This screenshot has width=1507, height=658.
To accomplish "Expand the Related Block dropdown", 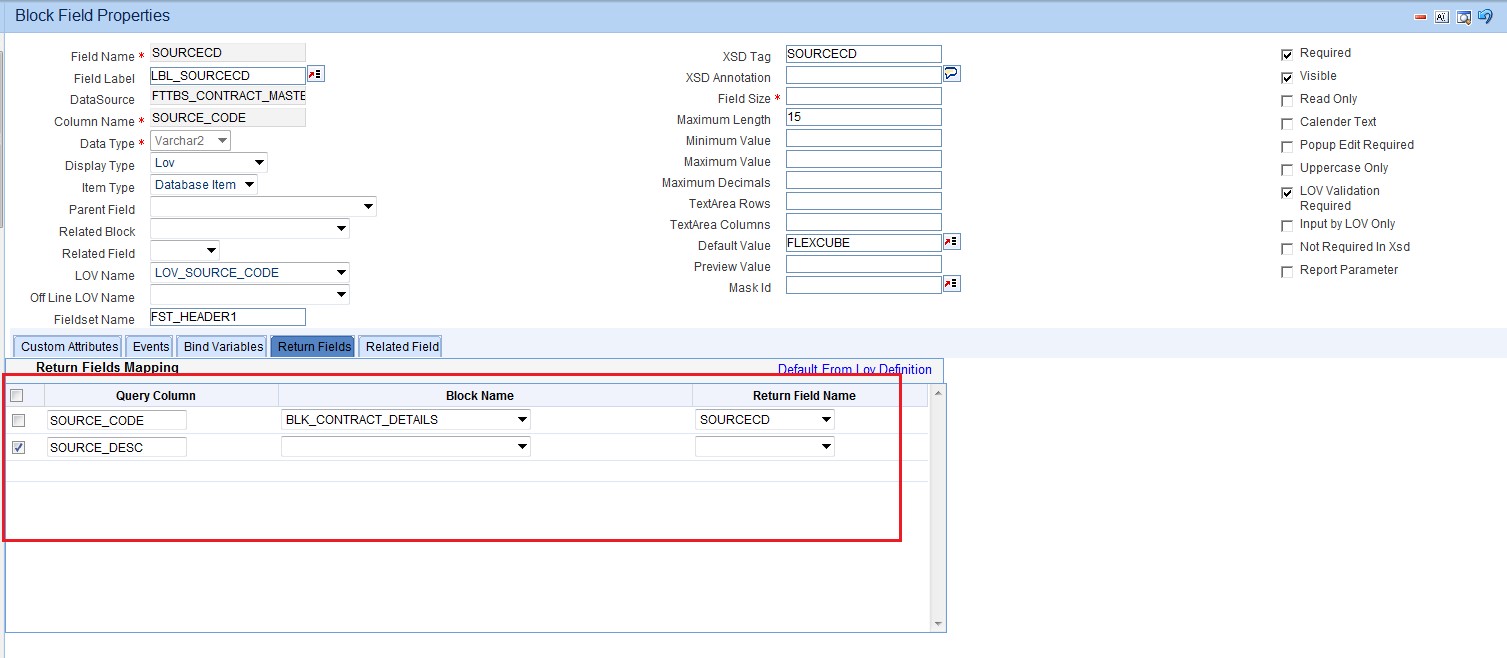I will coord(250,229).
